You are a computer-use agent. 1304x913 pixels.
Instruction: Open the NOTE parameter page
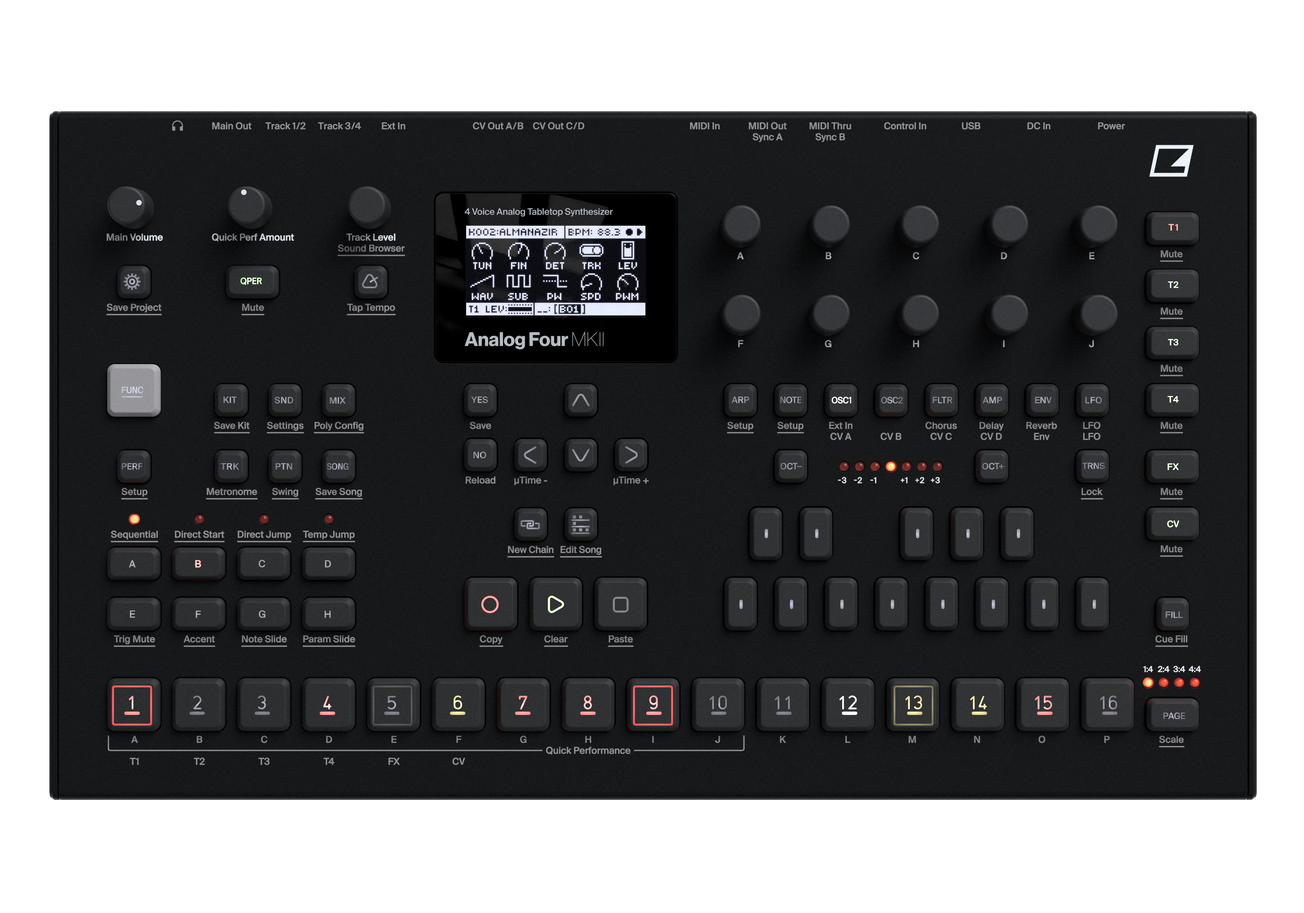(x=790, y=400)
